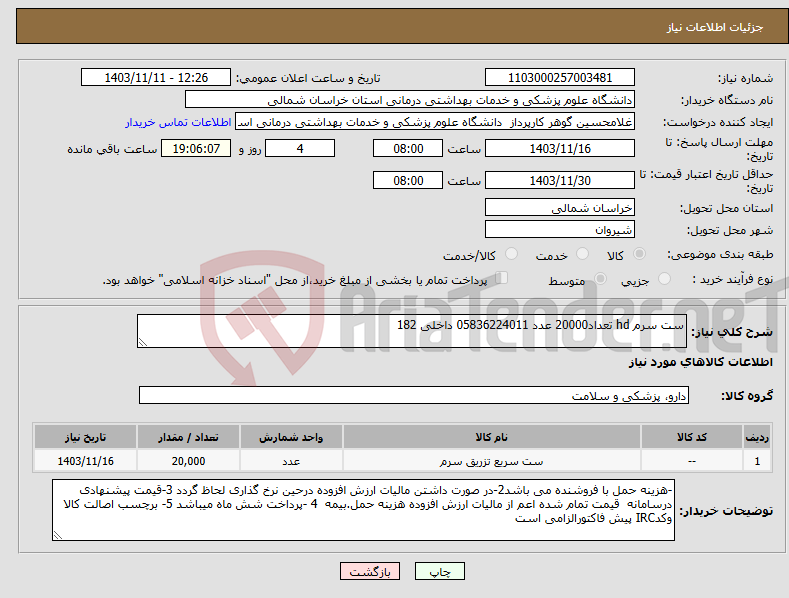
Task: Click the توضیحات خریدار text area
Action: click(x=363, y=510)
